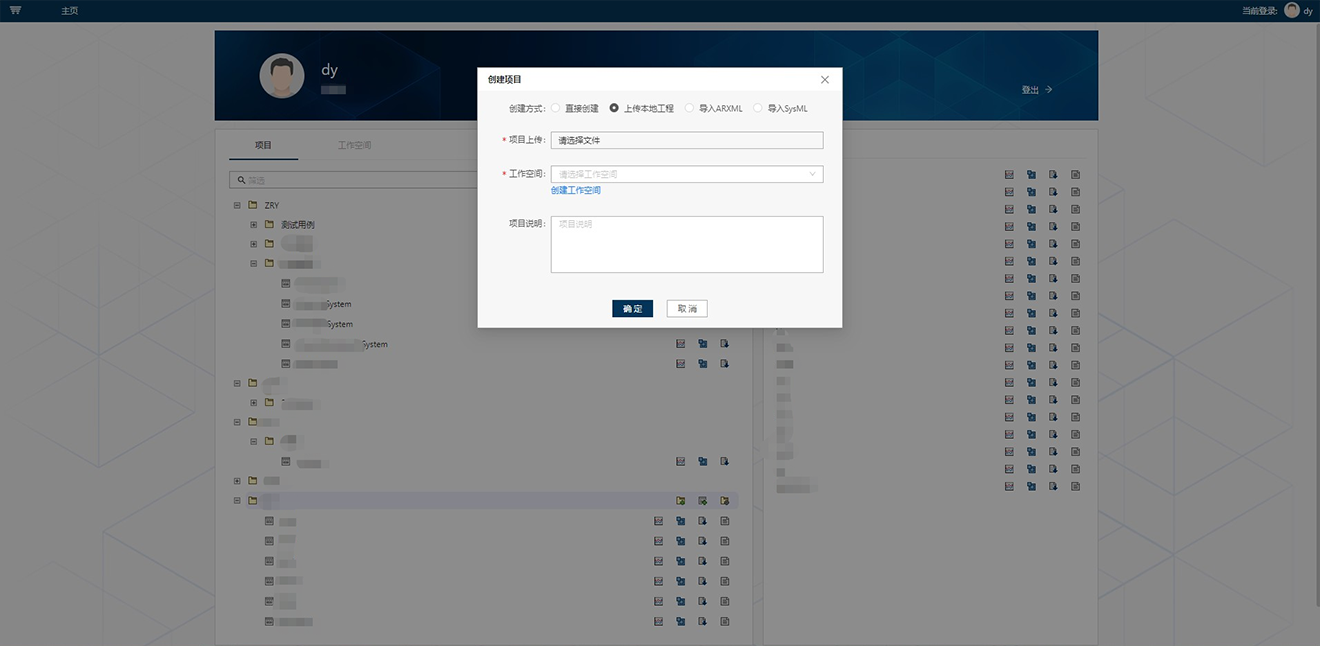The image size is (1320, 646).
Task: Focus the 项目说明 text area
Action: (x=687, y=244)
